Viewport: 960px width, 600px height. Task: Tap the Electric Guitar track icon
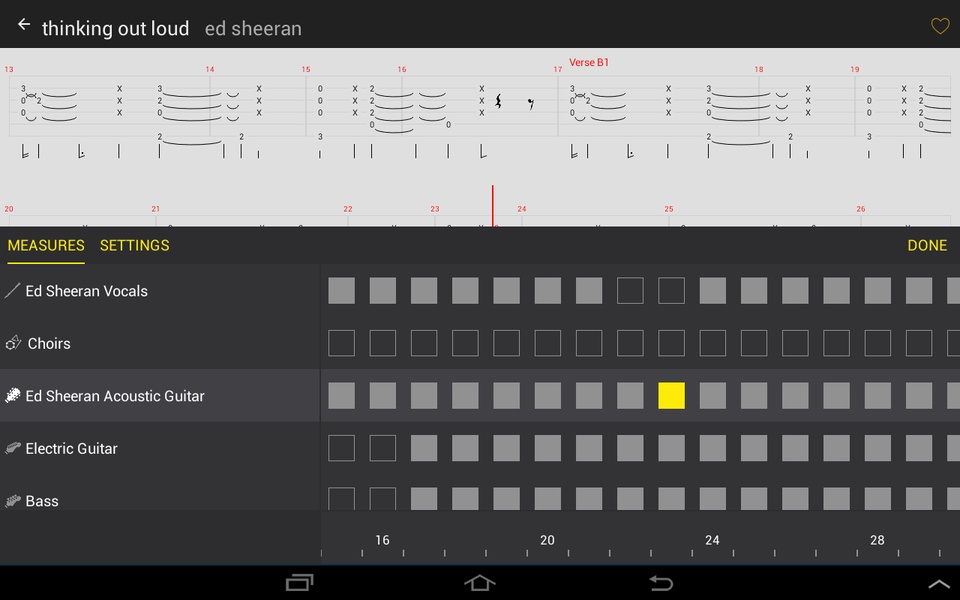(x=12, y=448)
